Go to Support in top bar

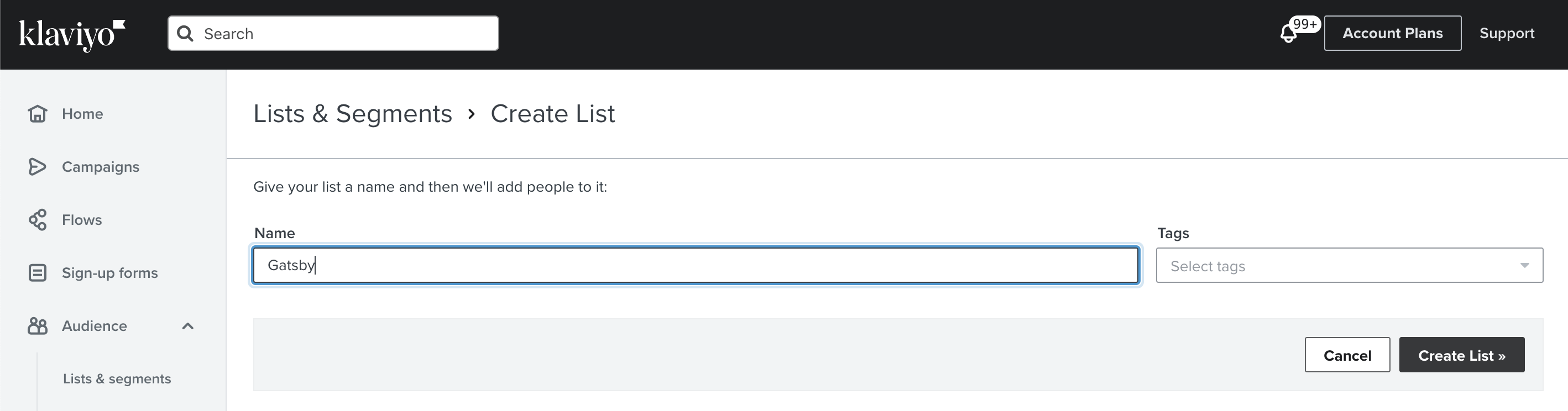tap(1507, 34)
